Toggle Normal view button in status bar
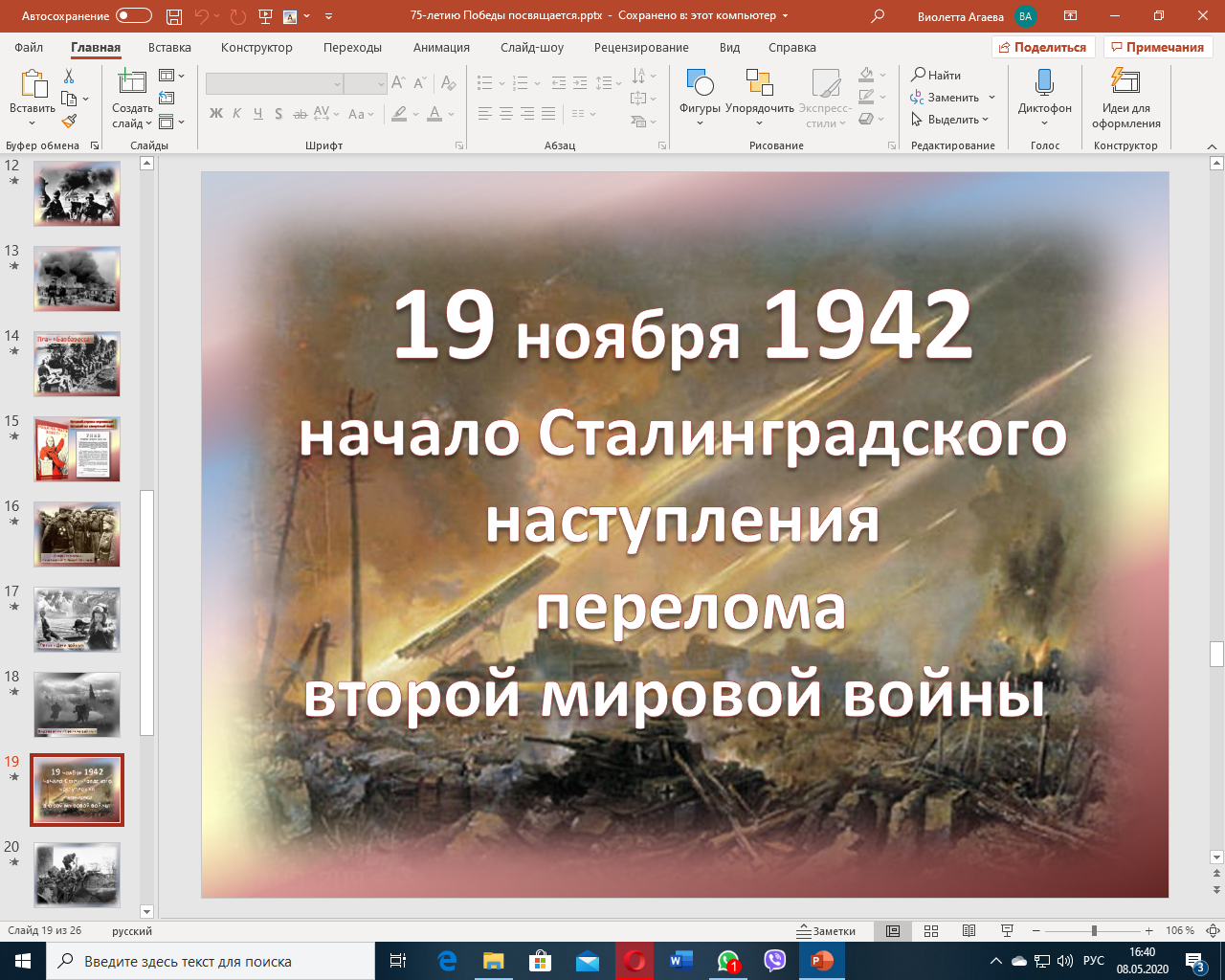Viewport: 1225px width, 980px height. [x=893, y=931]
